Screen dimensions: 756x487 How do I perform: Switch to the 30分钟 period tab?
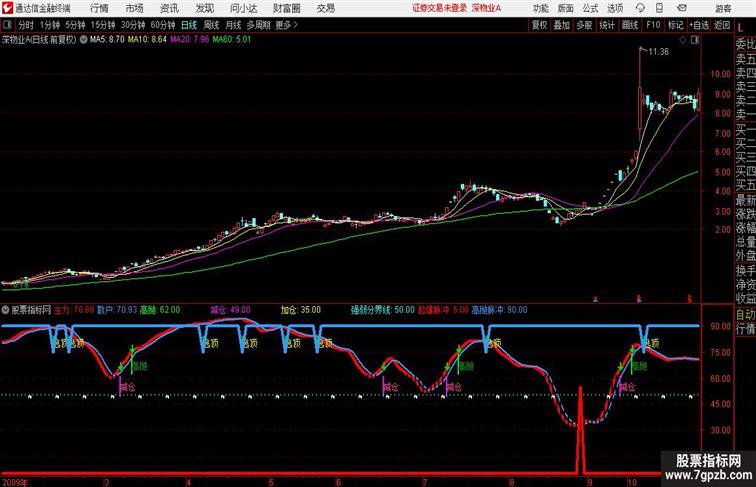click(x=133, y=25)
